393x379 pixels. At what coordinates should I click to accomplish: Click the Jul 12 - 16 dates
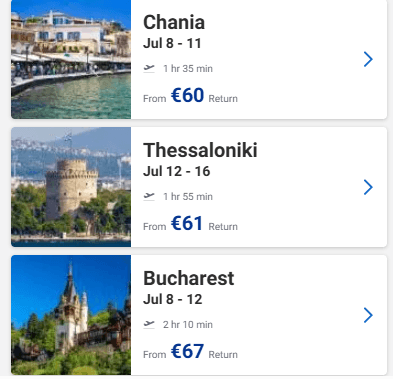click(x=177, y=171)
